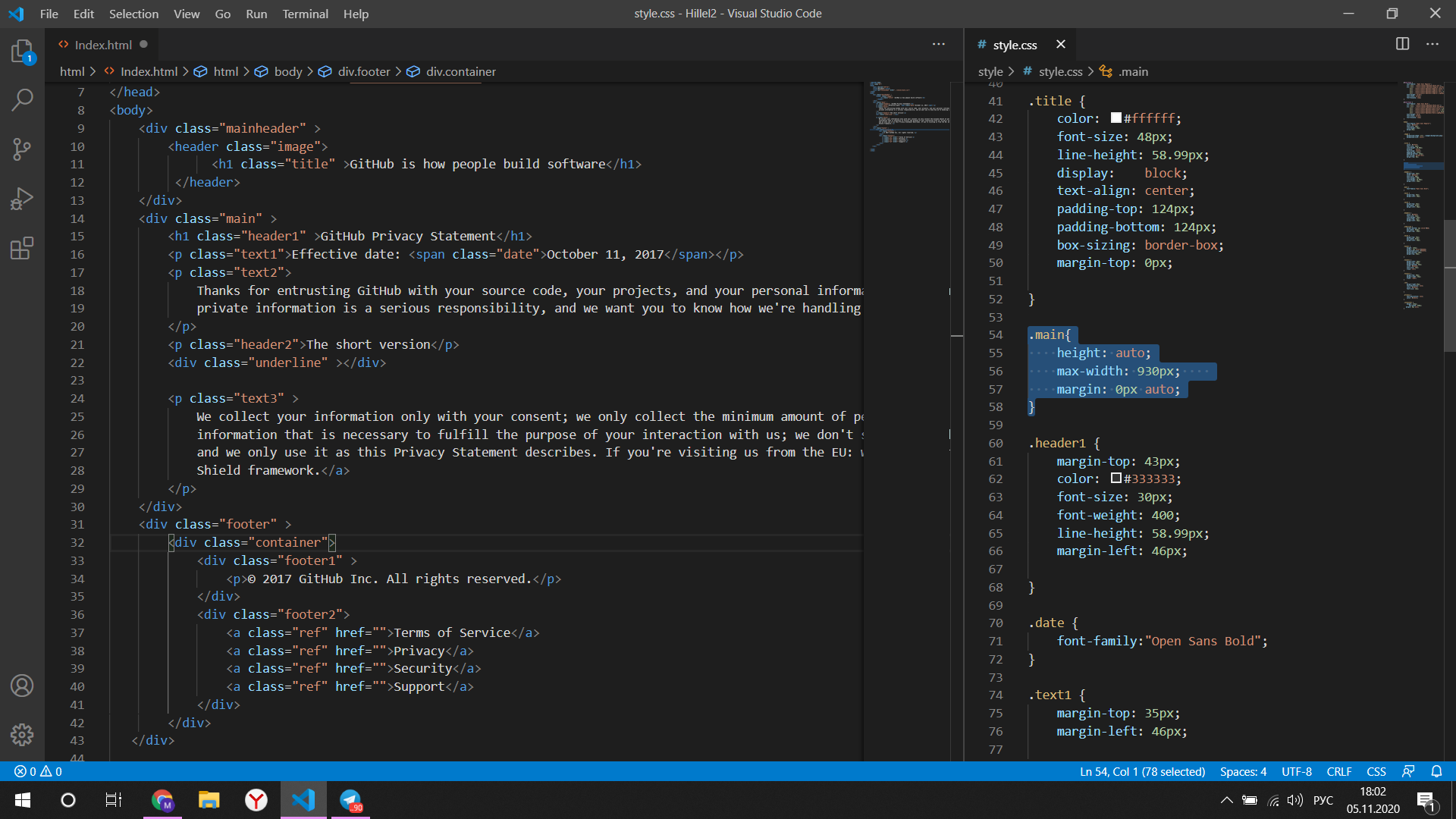Open the Go menu

click(x=222, y=14)
